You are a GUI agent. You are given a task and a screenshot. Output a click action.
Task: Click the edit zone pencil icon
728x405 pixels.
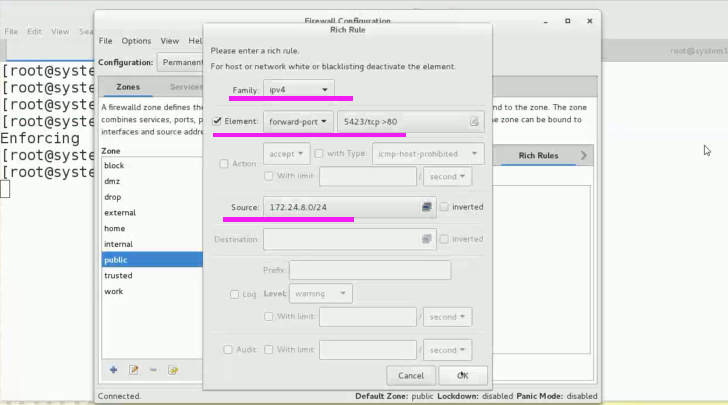(134, 370)
